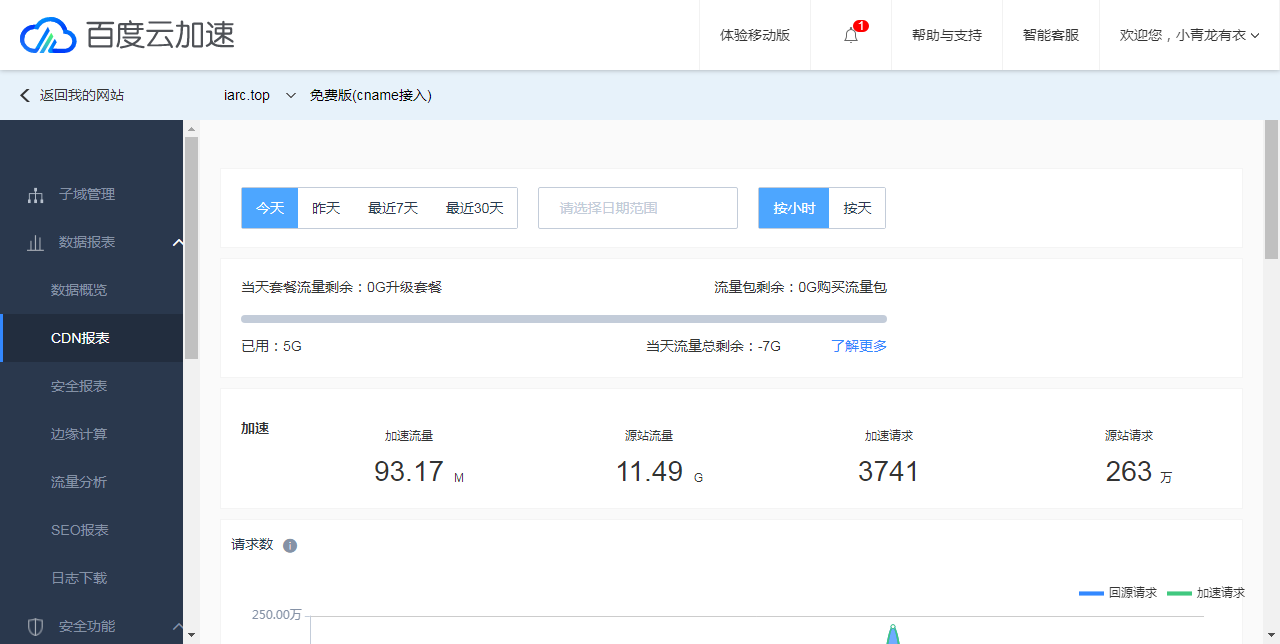Select the 昨天 time range
Screen dimensions: 1280x644
pos(326,208)
